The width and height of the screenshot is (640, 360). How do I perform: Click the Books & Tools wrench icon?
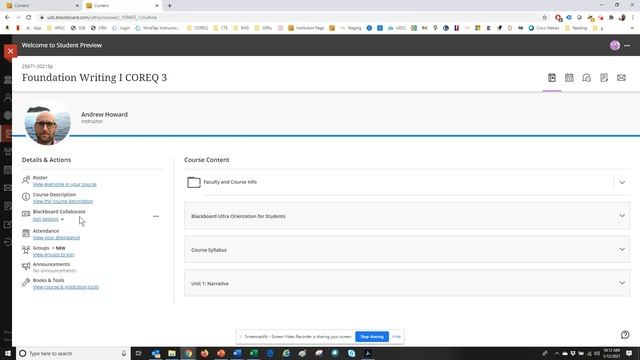point(26,282)
